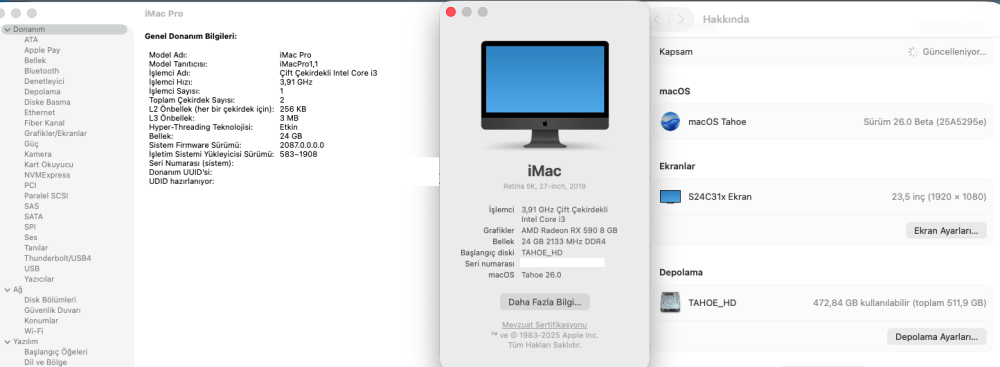This screenshot has width=1000, height=367.
Task: Click the AMD Radeon RX 590 8 GB text
Action: pos(570,230)
